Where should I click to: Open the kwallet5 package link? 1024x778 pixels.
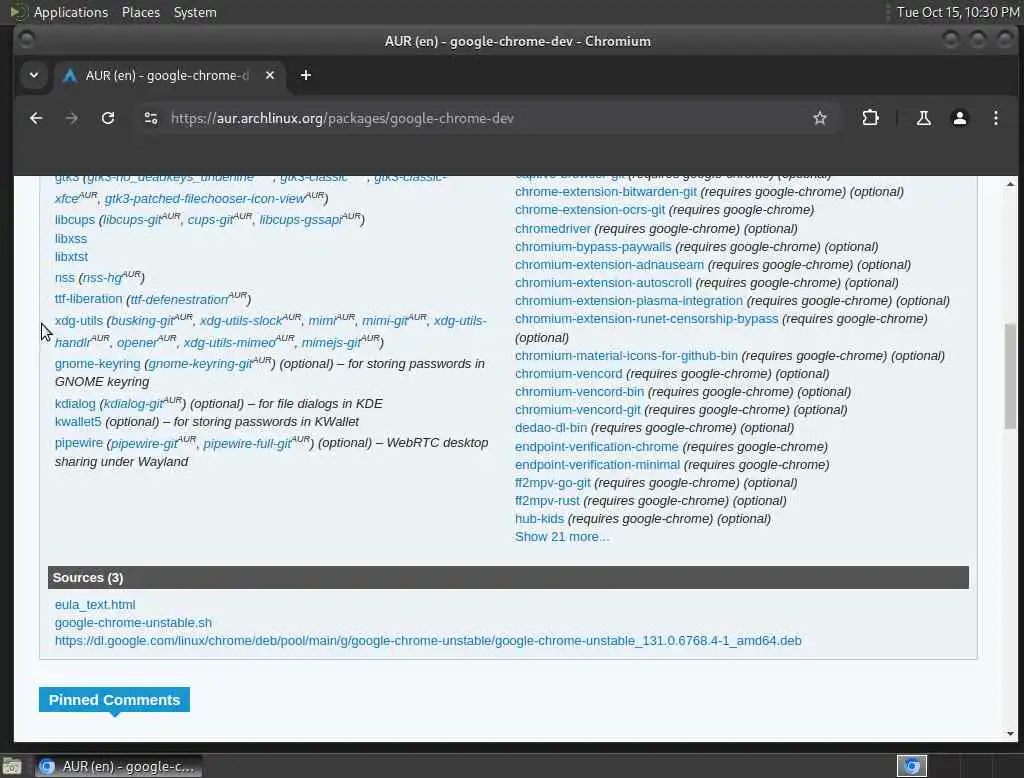[78, 422]
